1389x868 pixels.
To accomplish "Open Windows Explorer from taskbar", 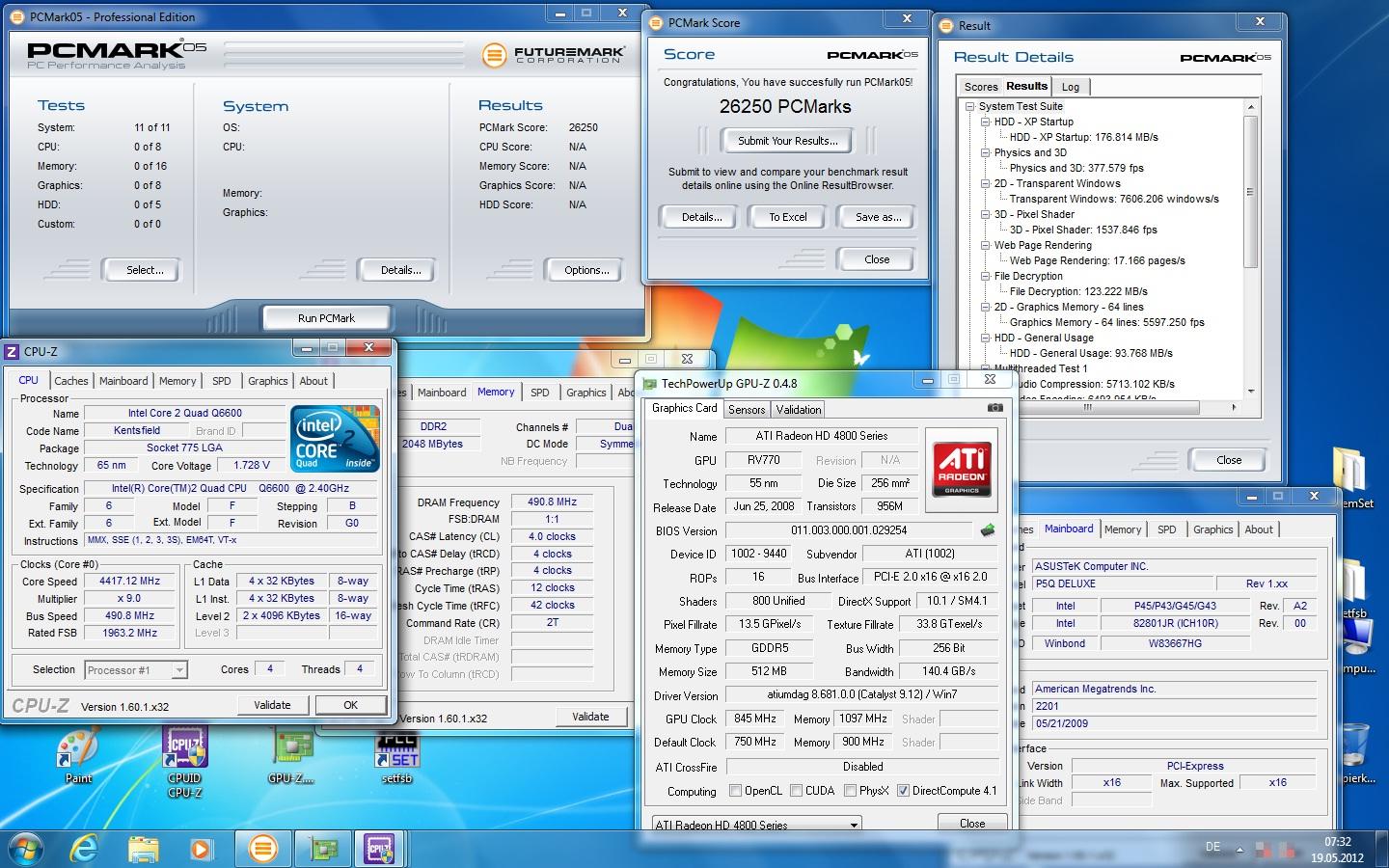I will tap(143, 849).
